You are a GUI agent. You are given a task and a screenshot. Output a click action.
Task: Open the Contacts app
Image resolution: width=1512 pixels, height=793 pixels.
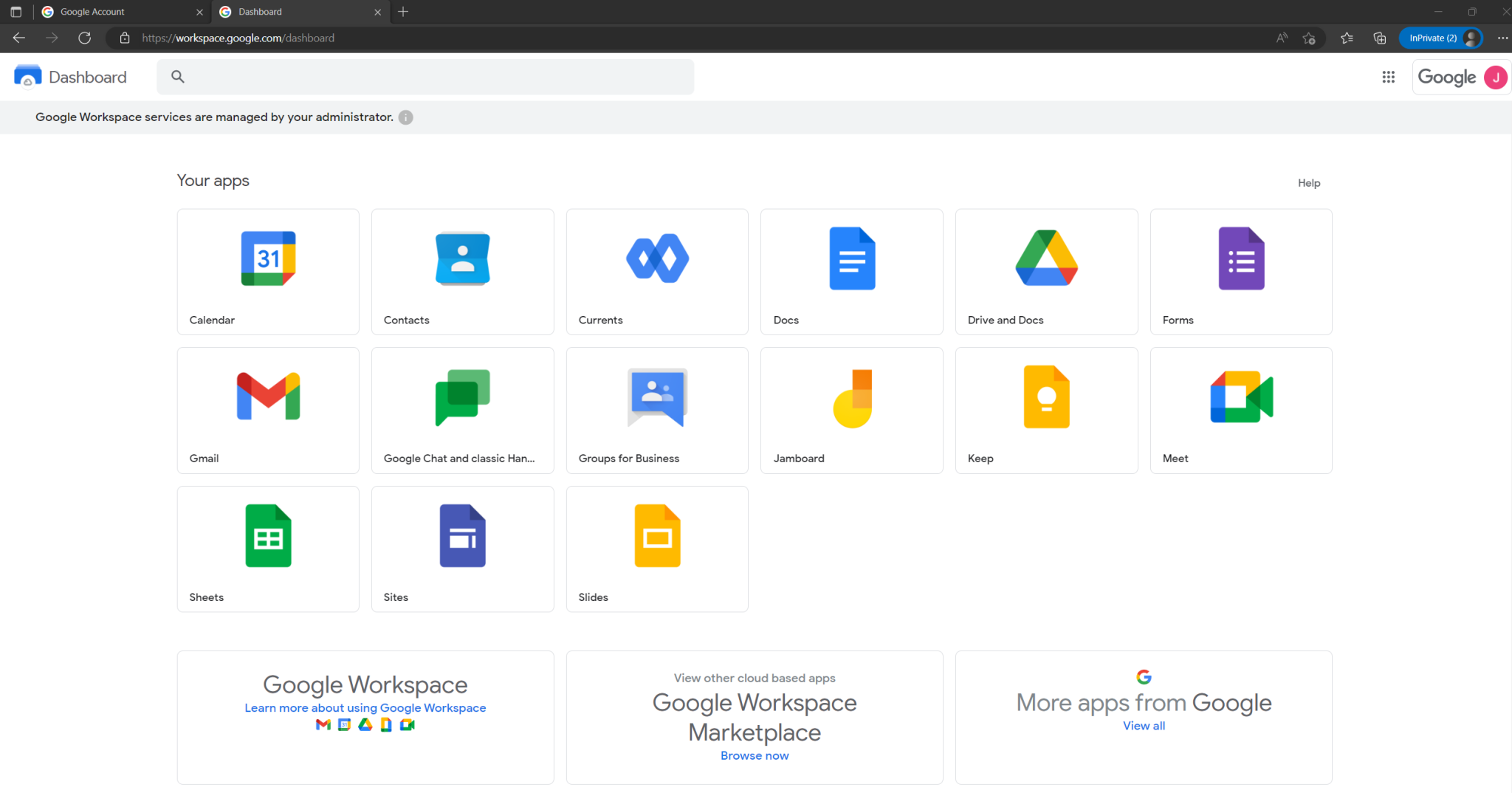click(462, 271)
